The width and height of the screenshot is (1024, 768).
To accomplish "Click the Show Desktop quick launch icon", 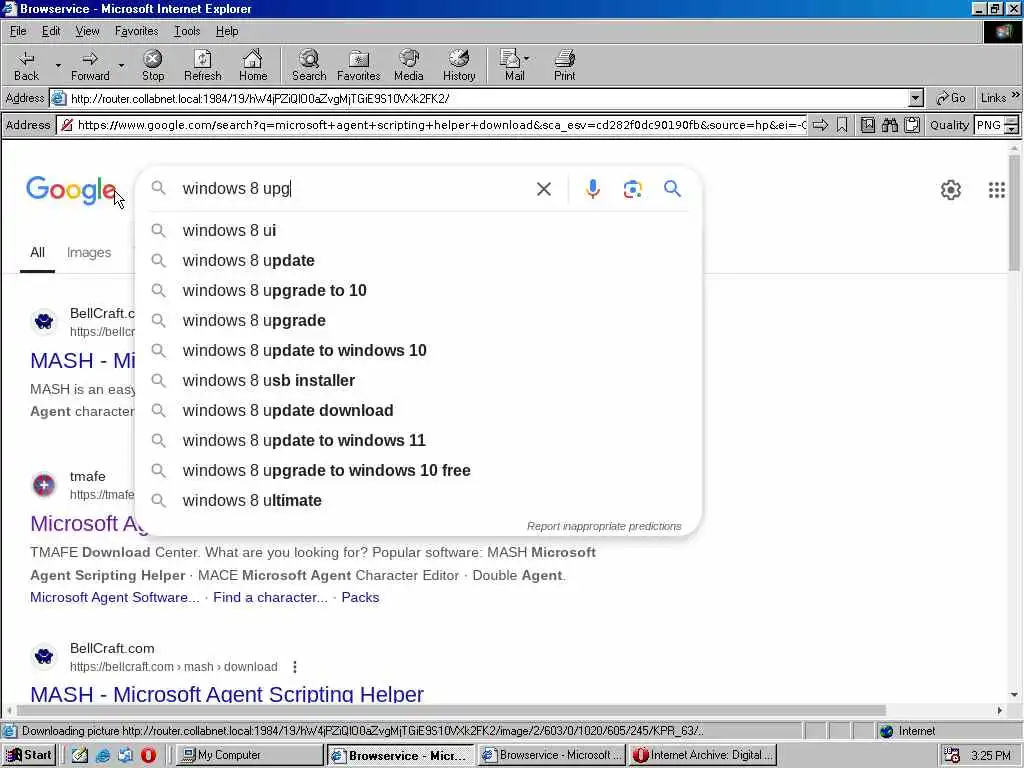I will pos(80,755).
